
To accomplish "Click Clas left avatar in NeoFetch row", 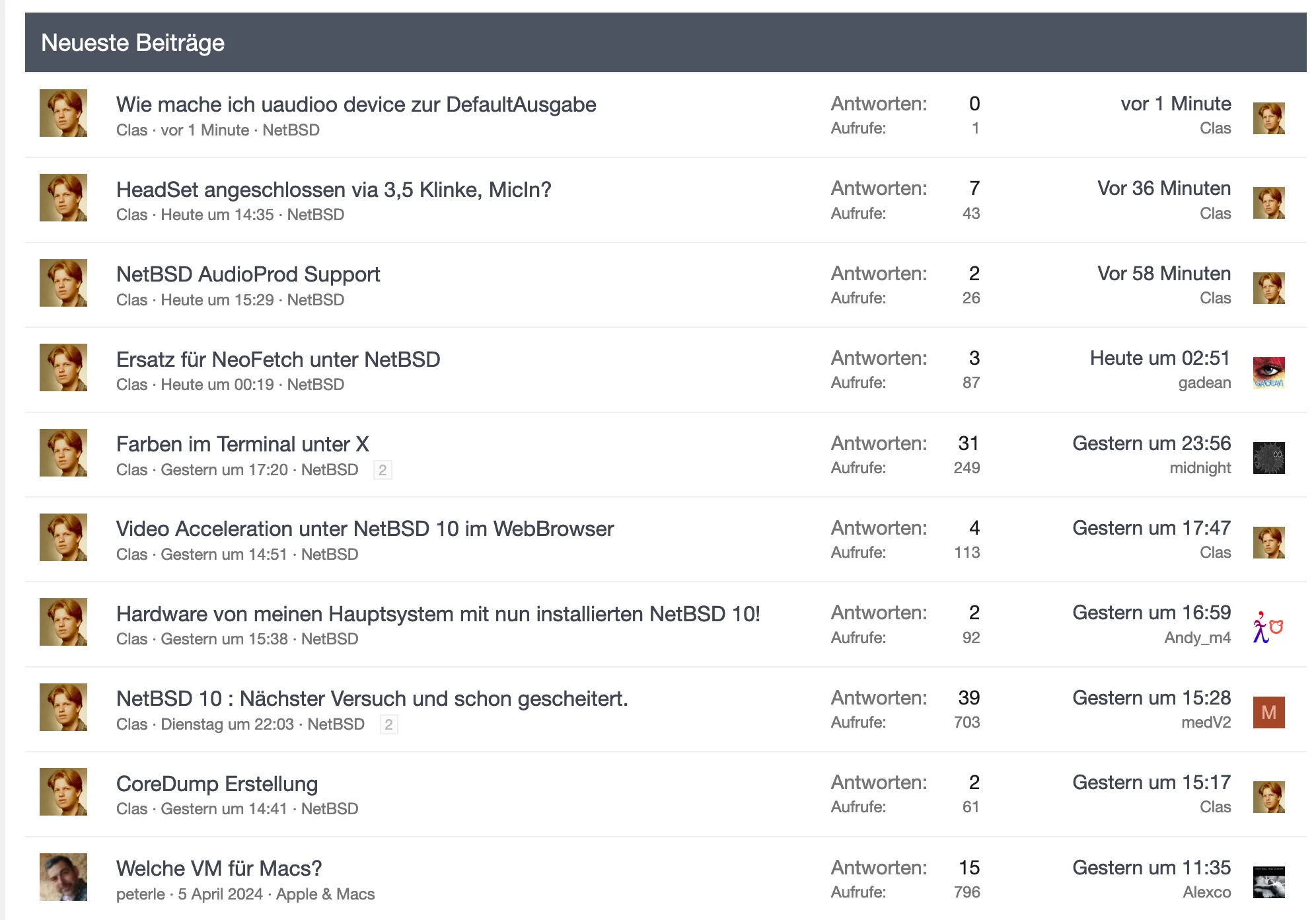I will coord(63,367).
